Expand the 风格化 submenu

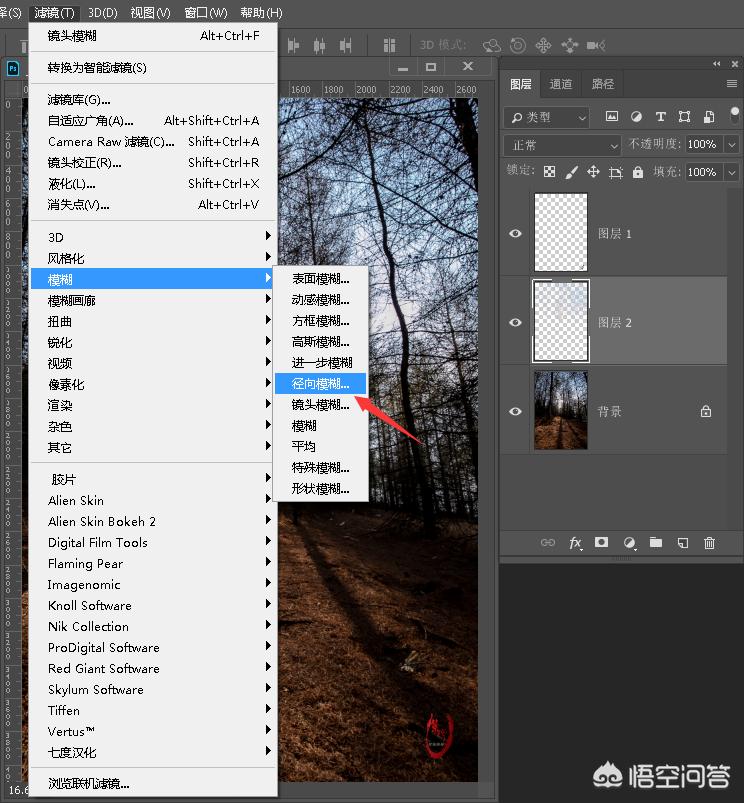coord(154,258)
